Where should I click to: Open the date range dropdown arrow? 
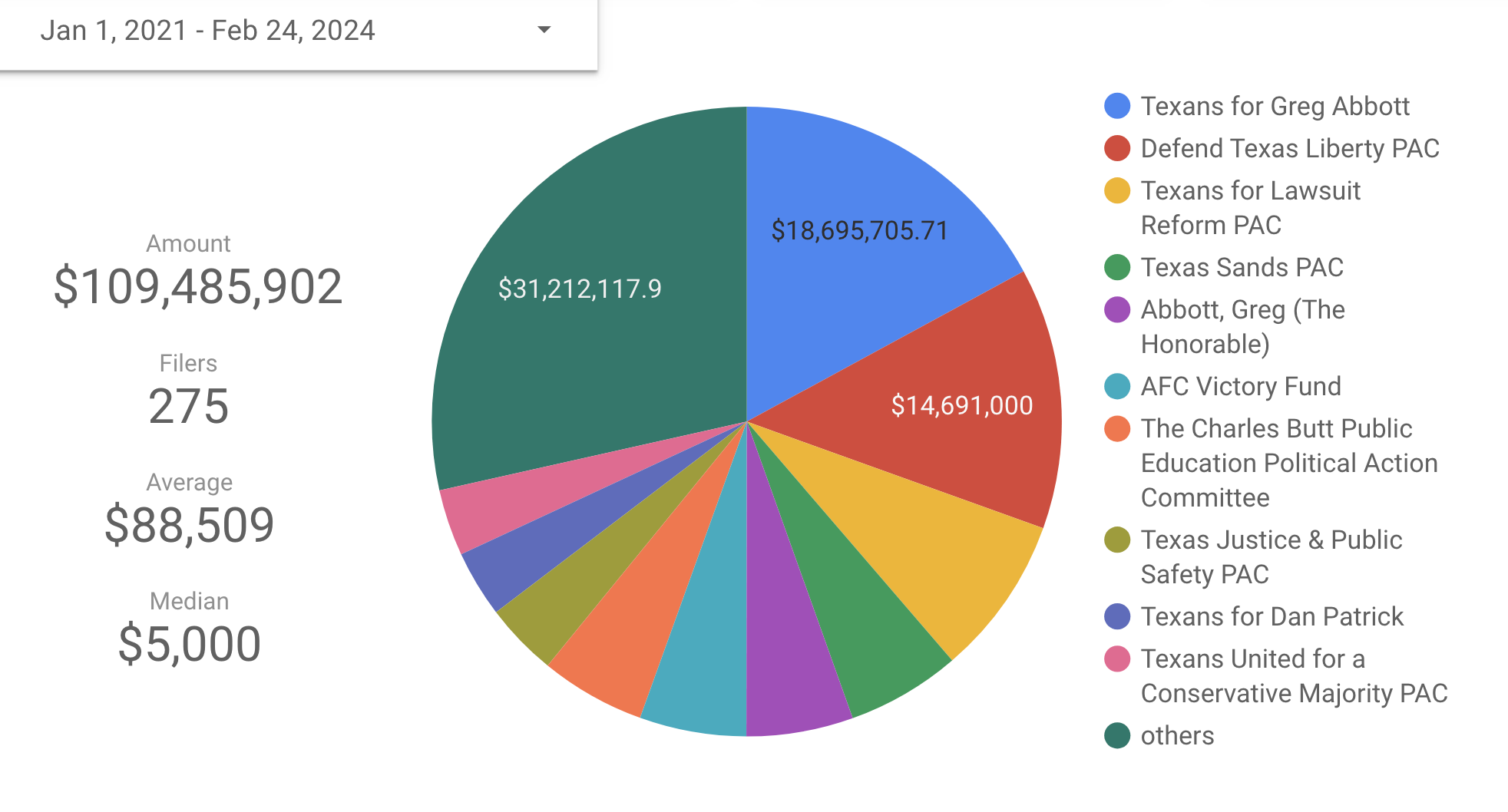coord(544,30)
